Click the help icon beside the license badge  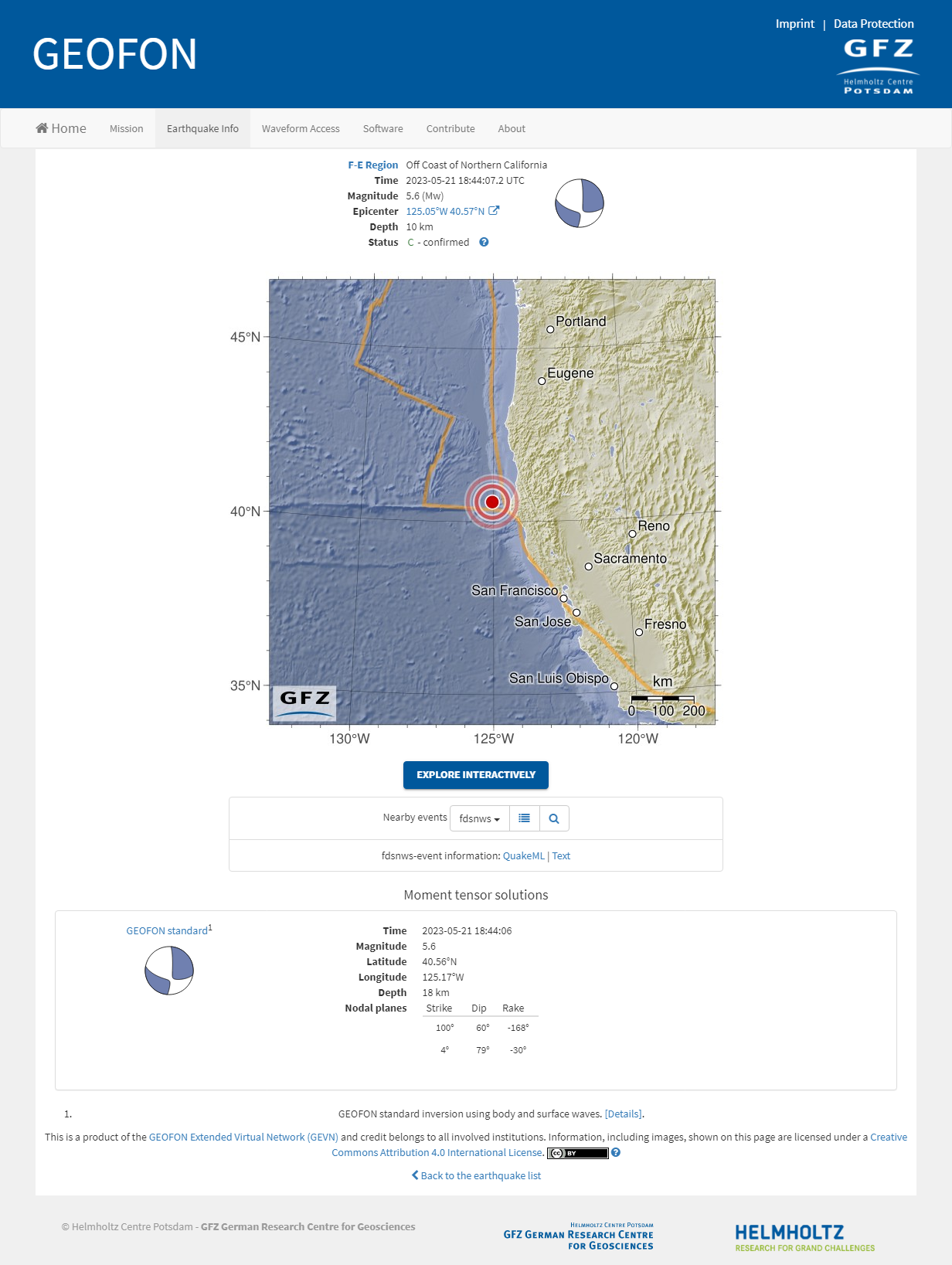(x=616, y=1152)
